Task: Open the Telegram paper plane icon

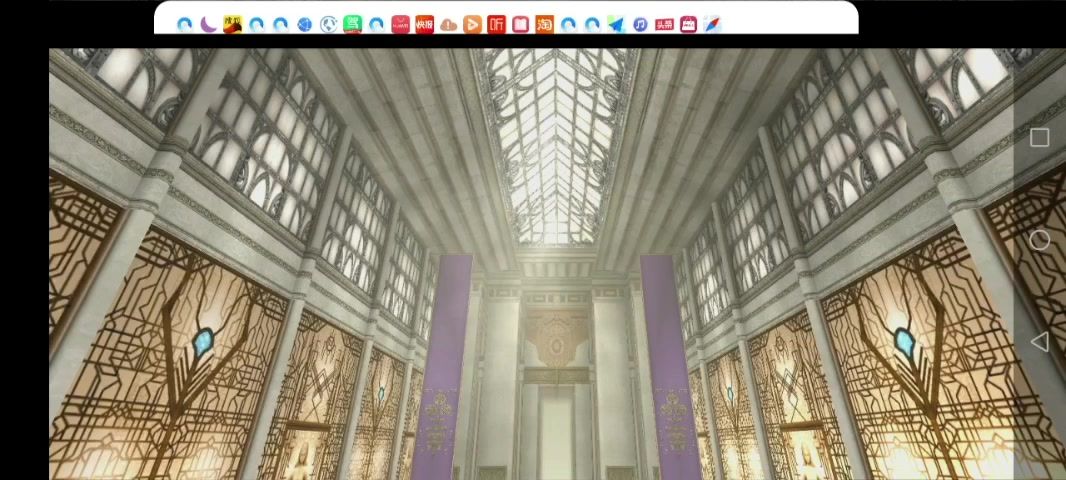Action: pyautogui.click(x=616, y=24)
